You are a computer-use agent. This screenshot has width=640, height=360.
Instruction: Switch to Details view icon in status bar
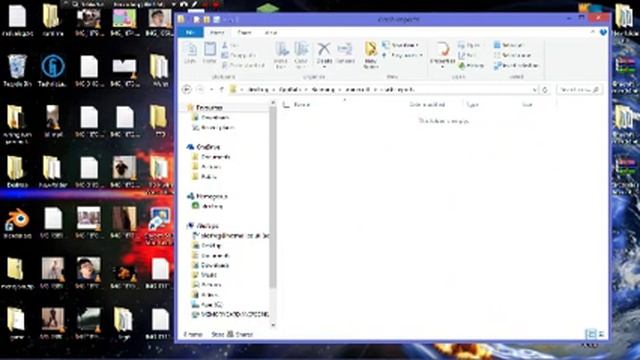(x=590, y=334)
